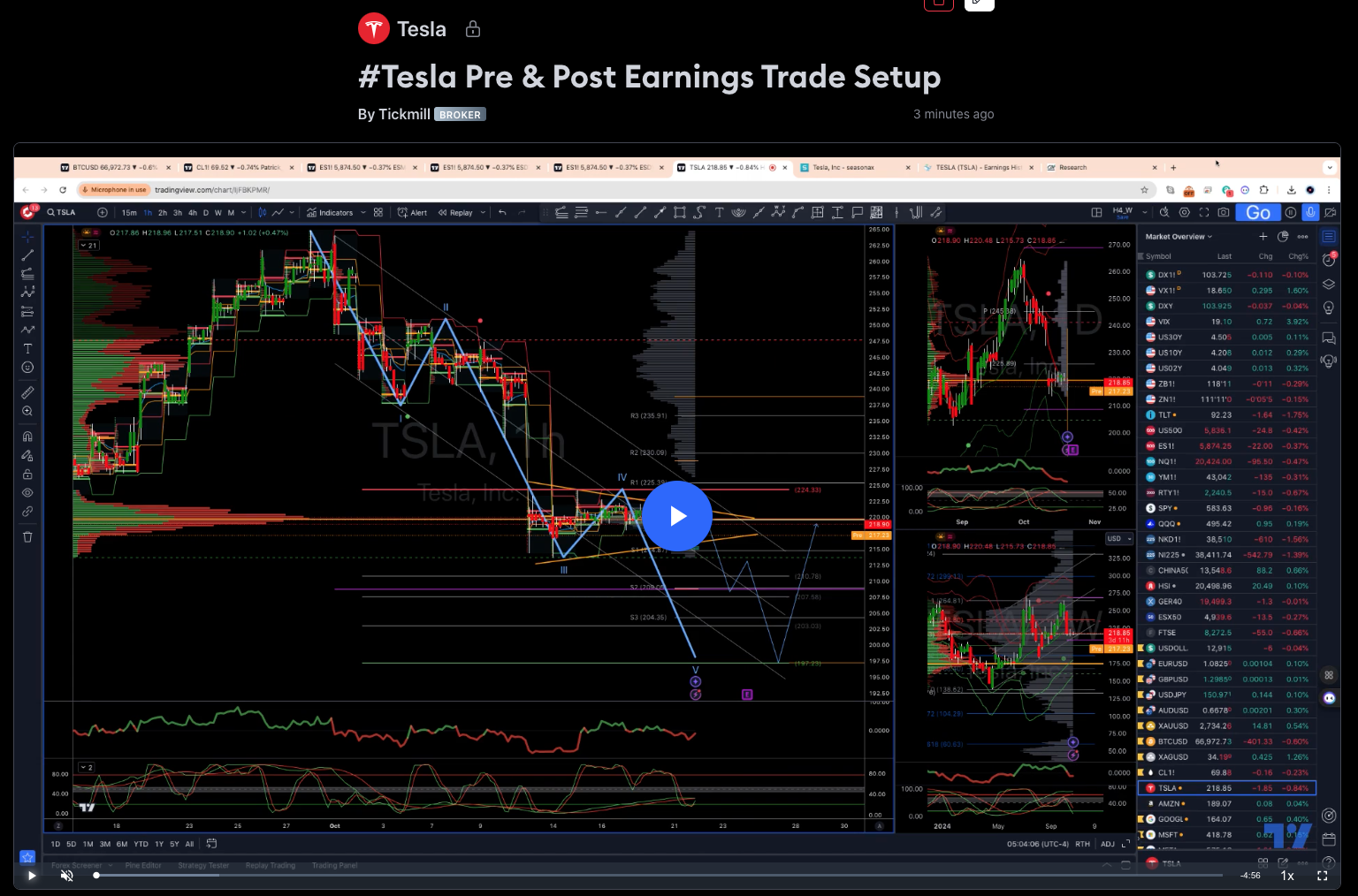The height and width of the screenshot is (896, 1358).
Task: Select the XAUUSD row in the watchlist
Action: tap(1227, 725)
